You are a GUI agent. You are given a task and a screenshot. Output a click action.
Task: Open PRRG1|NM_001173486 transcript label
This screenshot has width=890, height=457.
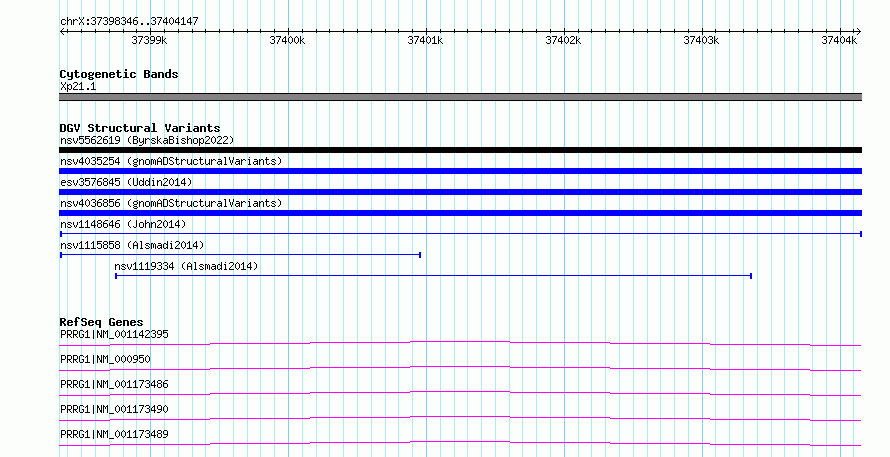(x=114, y=384)
